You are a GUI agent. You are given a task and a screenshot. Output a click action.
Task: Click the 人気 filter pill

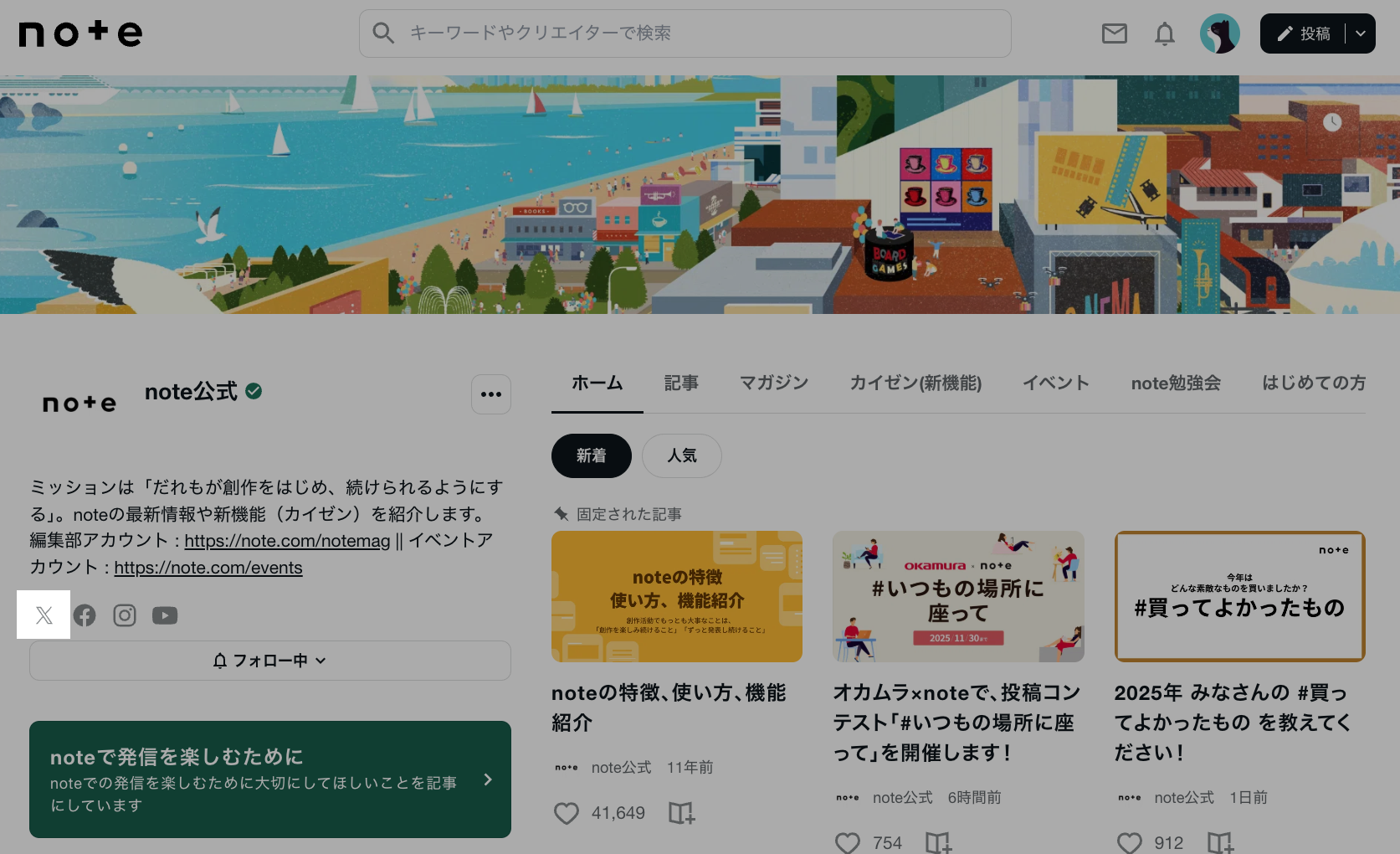[x=681, y=455]
